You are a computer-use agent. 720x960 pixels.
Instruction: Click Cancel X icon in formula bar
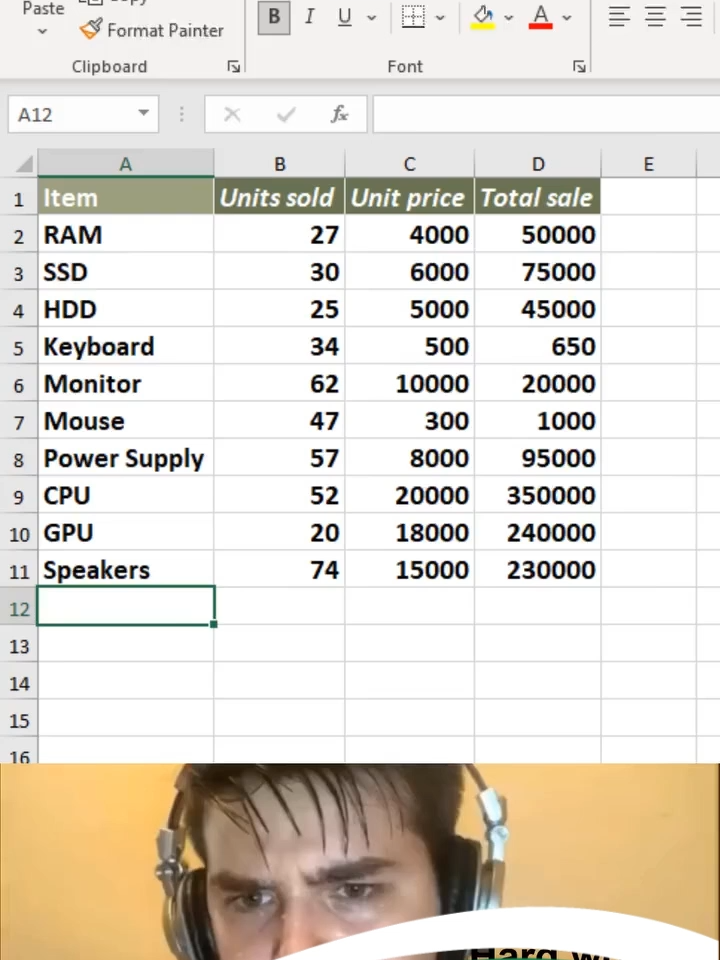(x=232, y=114)
